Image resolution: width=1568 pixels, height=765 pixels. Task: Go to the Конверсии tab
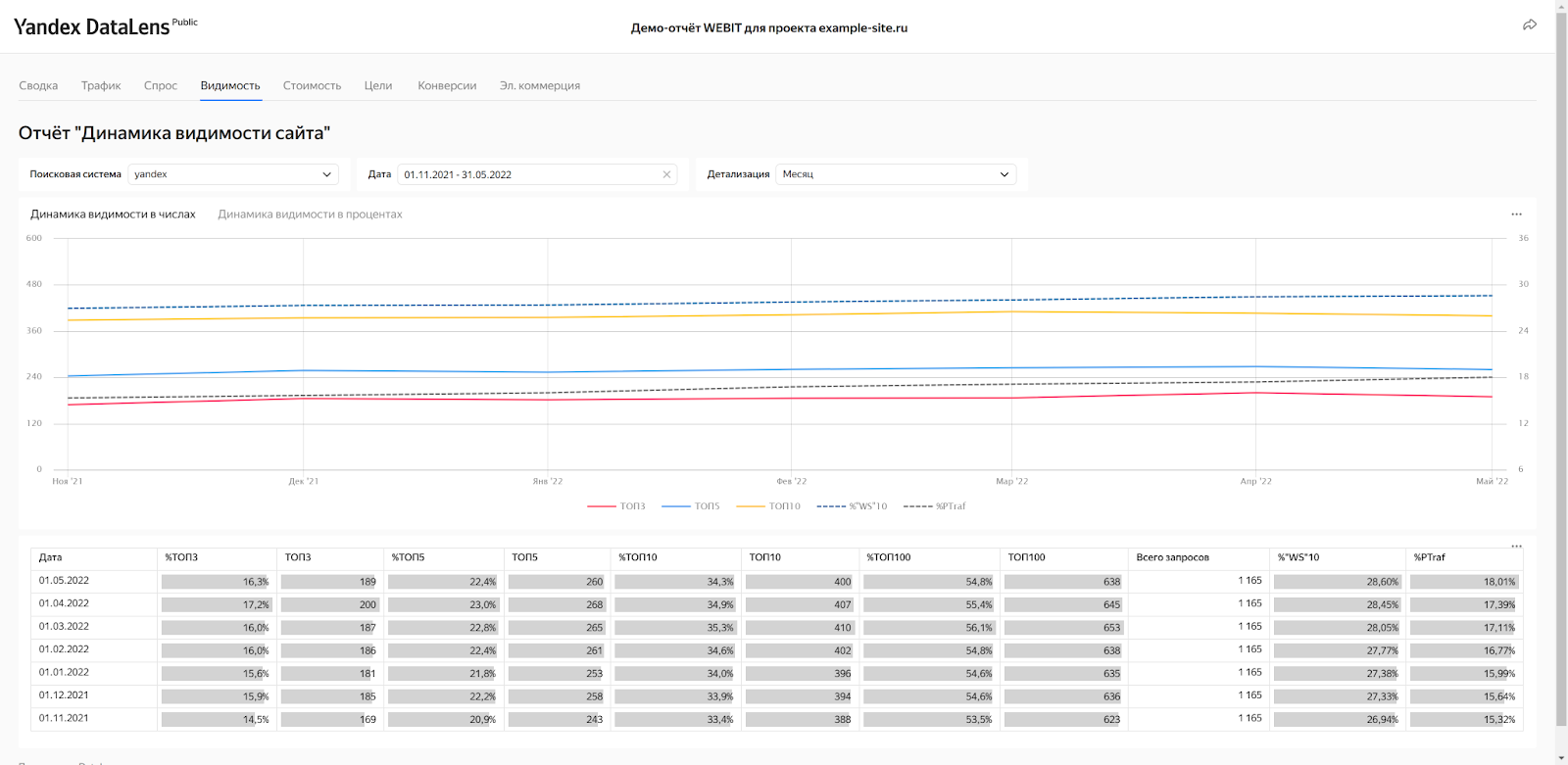coord(447,86)
